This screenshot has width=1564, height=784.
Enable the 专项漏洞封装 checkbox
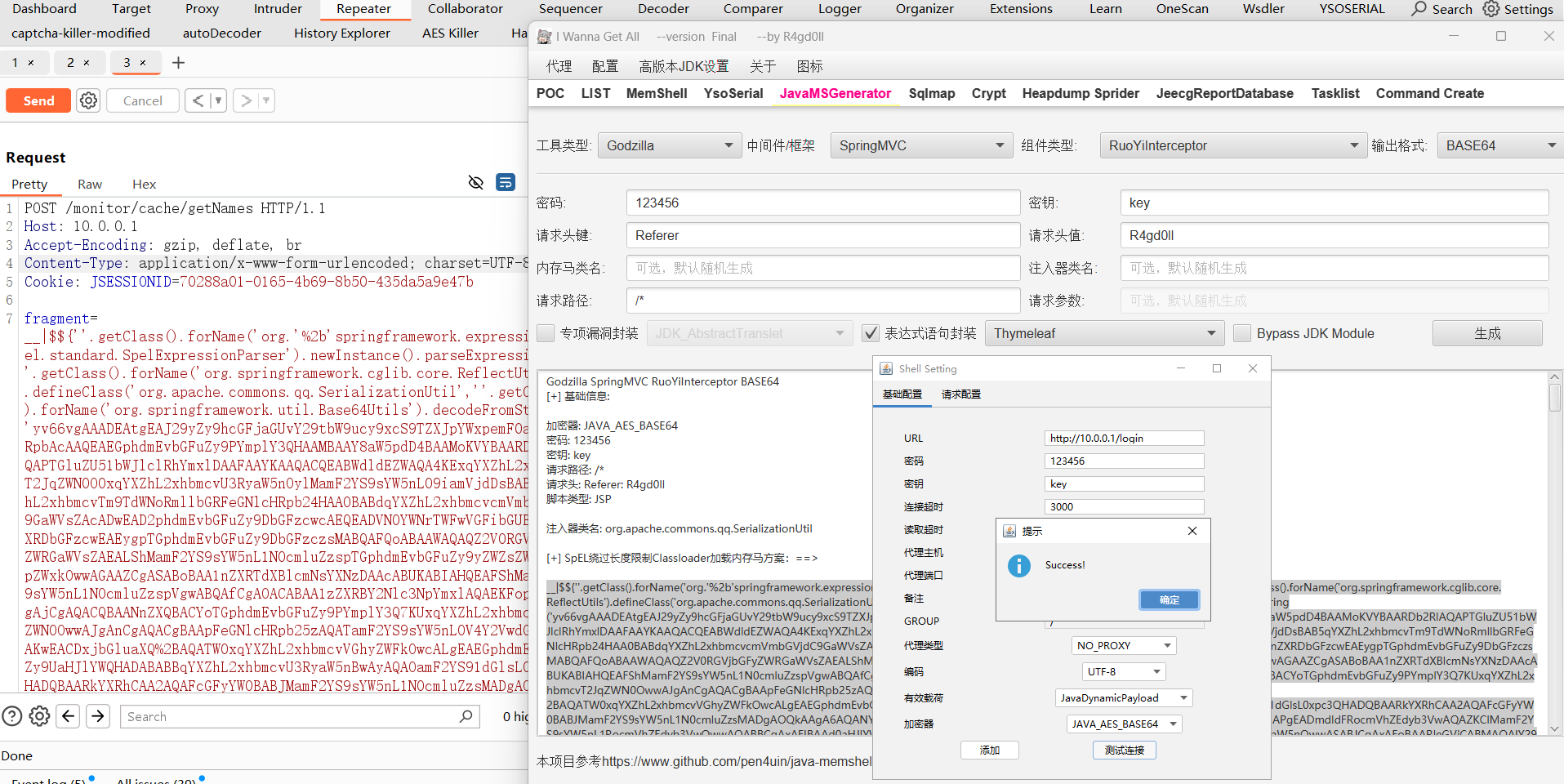[546, 333]
